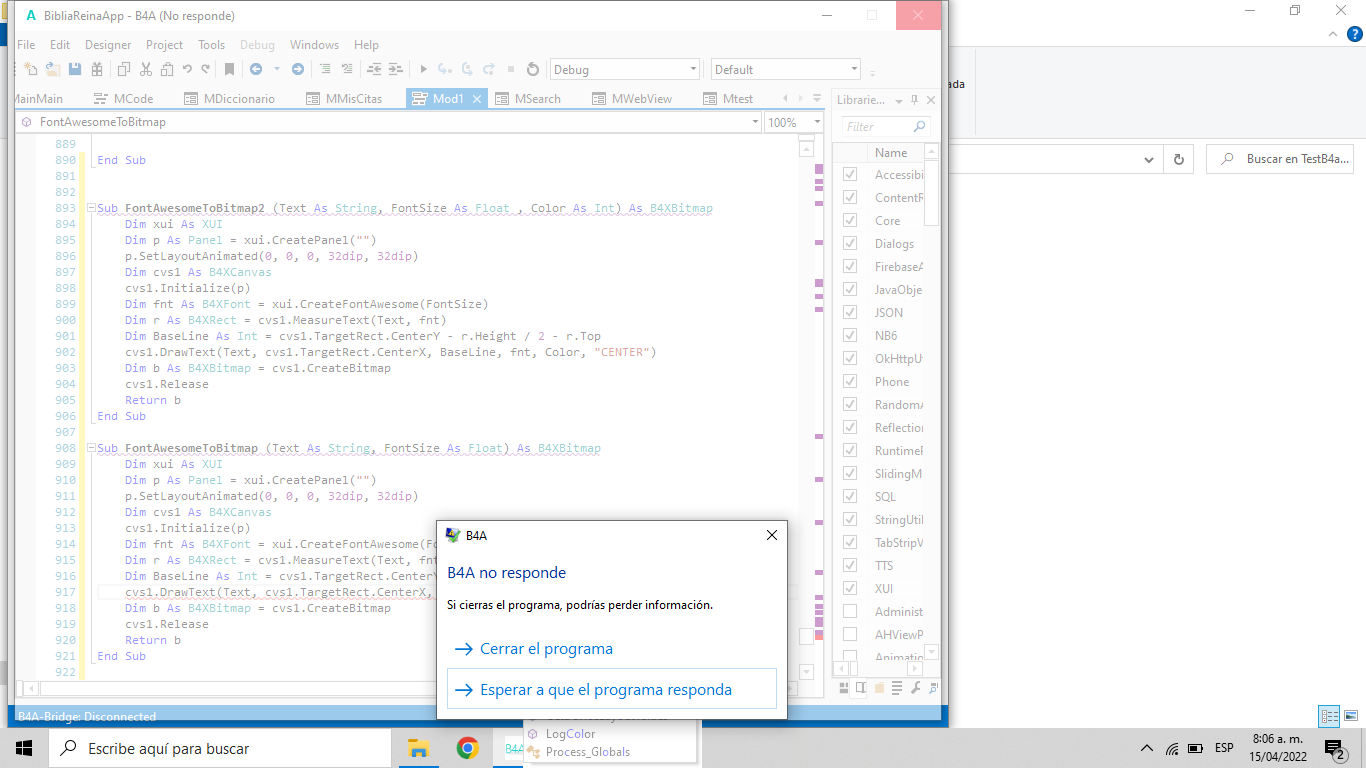The width and height of the screenshot is (1366, 768).
Task: Click the increase indent icon
Action: (x=396, y=69)
